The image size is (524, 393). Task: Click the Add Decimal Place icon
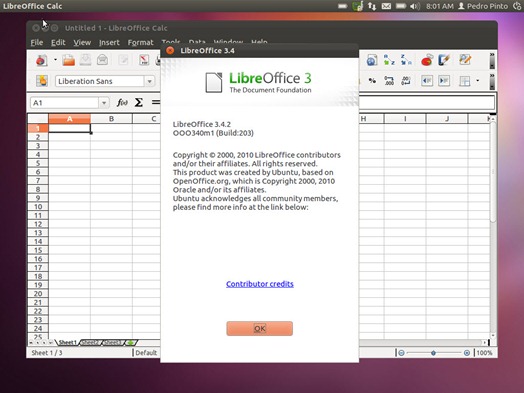[389, 81]
